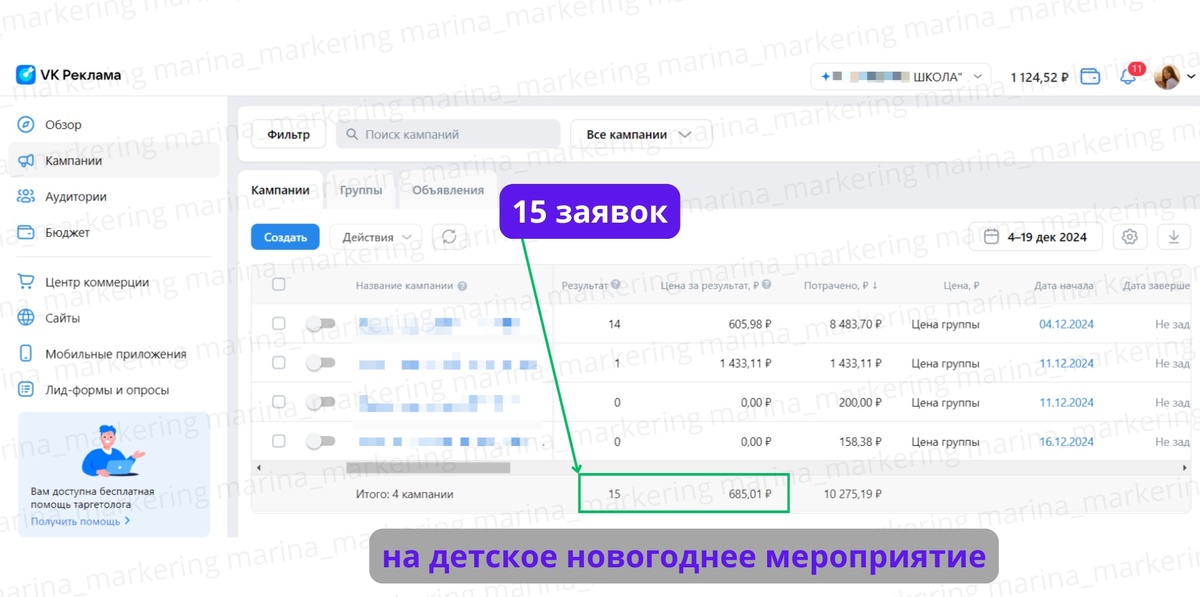Toggle switch for campaign started 16.12.2024
The width and height of the screenshot is (1200, 597).
pos(320,441)
